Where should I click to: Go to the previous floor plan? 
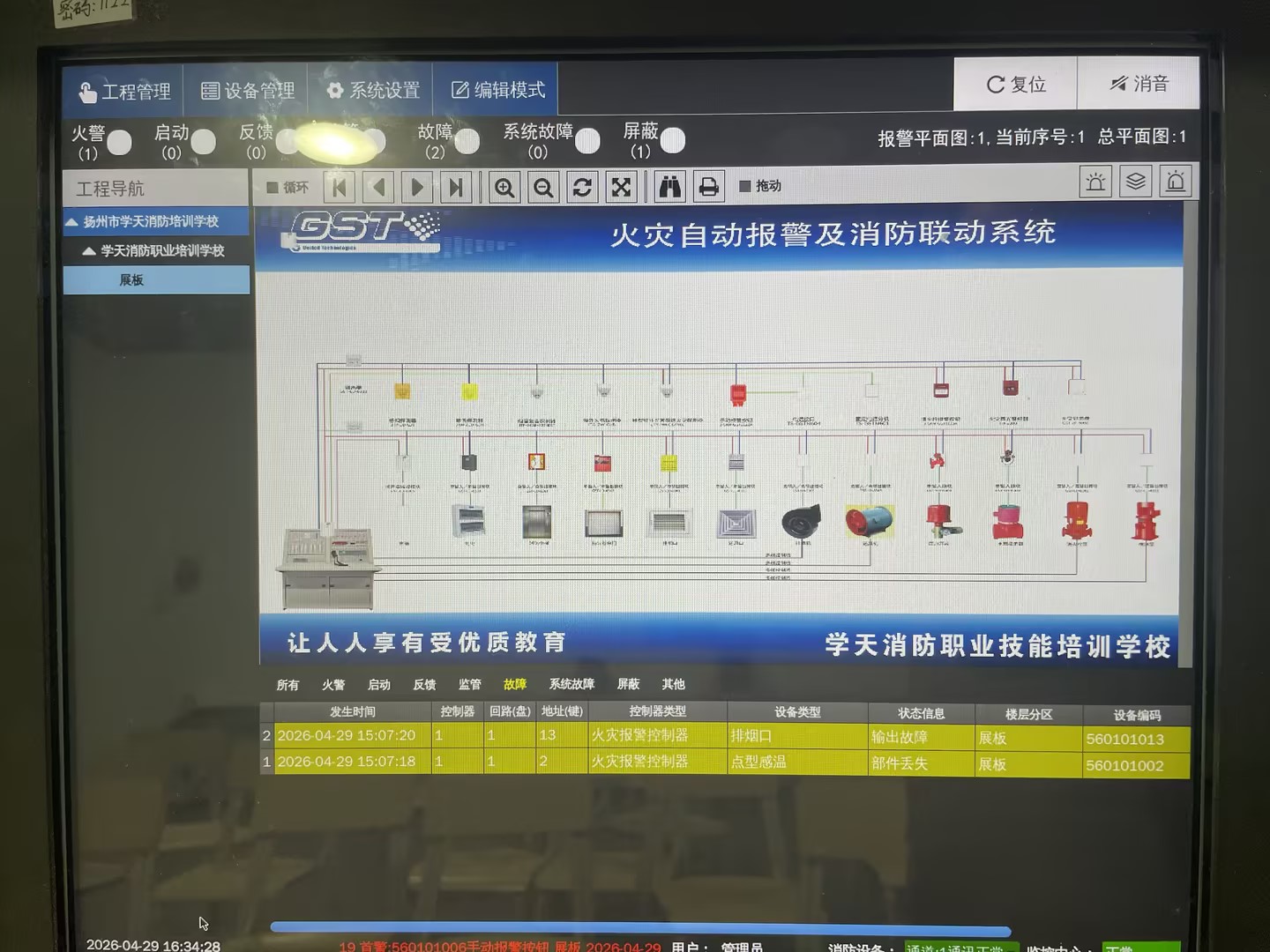point(378,187)
